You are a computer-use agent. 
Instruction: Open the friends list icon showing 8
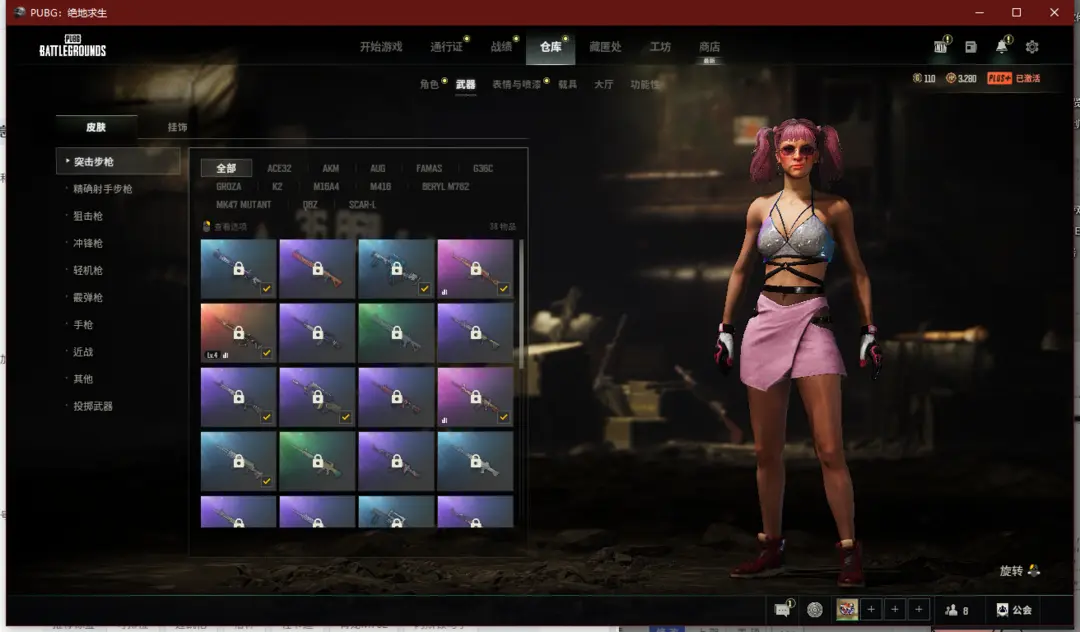tap(957, 610)
